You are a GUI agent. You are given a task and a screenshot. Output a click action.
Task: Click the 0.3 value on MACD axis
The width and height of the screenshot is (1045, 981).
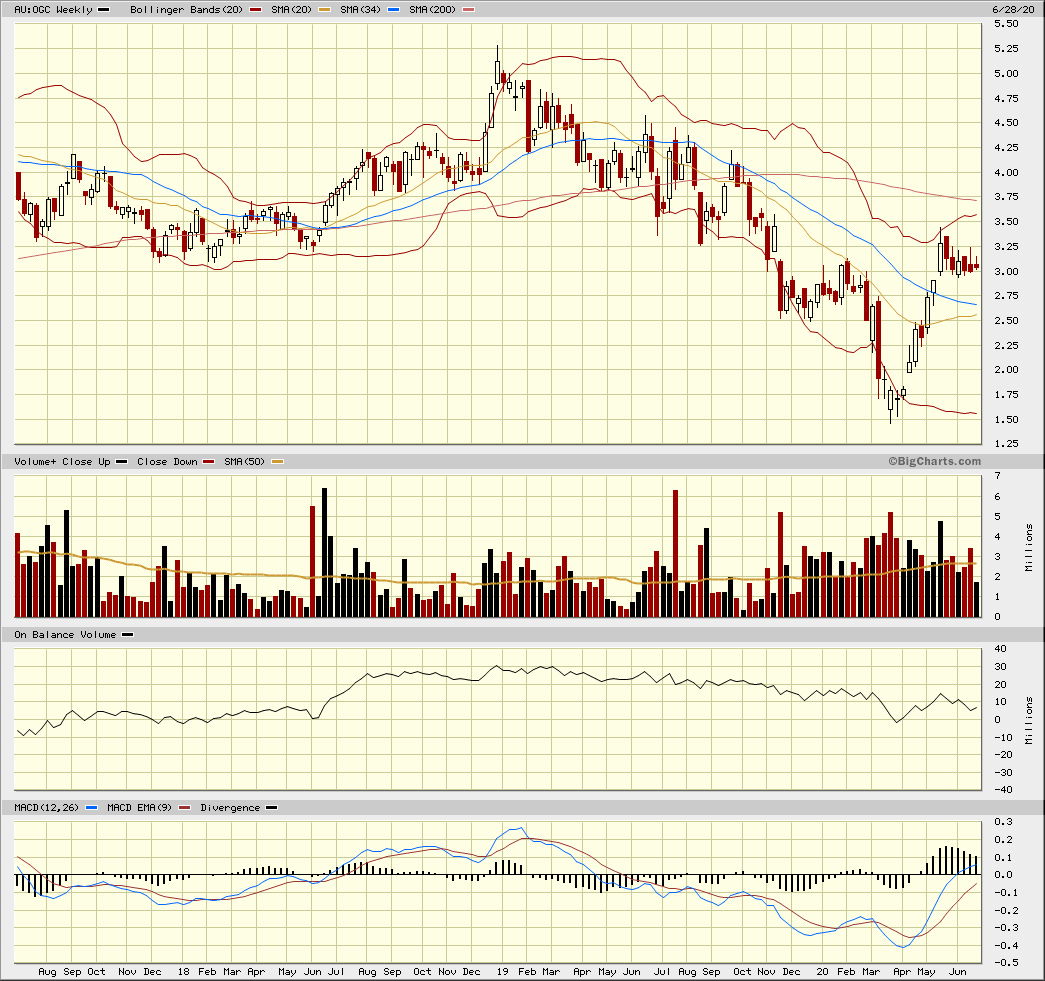coord(1003,822)
